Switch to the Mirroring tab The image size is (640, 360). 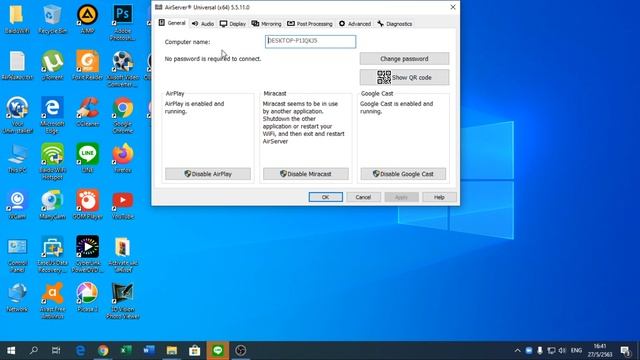[x=267, y=24]
